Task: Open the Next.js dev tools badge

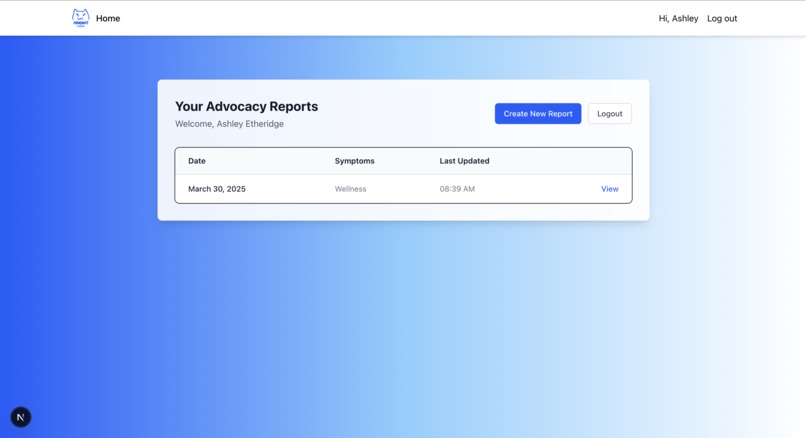Action: click(21, 417)
